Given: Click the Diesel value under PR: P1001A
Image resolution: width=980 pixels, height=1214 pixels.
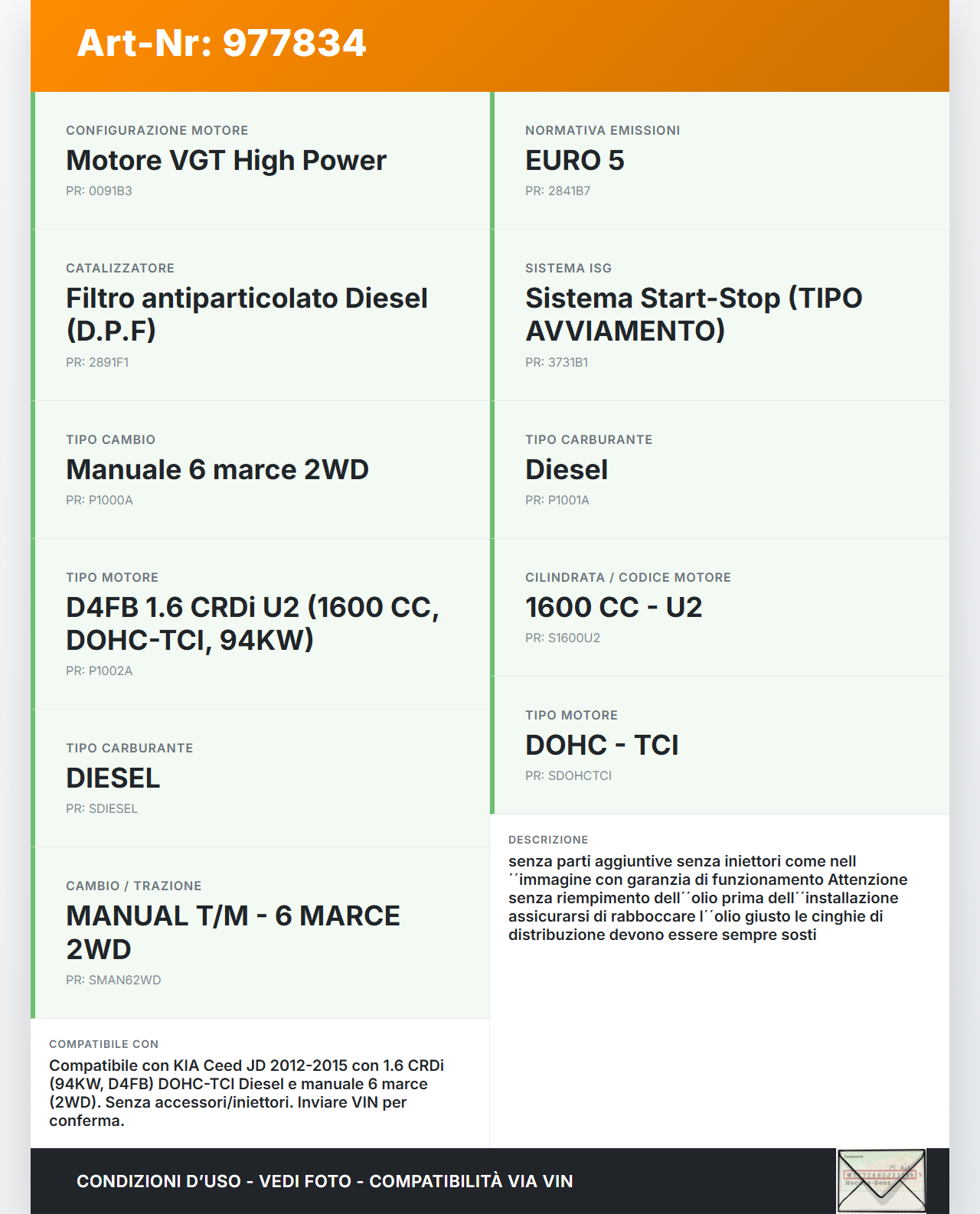Looking at the screenshot, I should pyautogui.click(x=567, y=470).
